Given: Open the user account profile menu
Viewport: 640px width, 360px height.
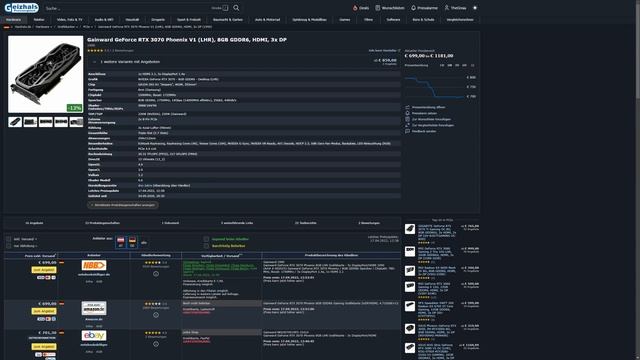Looking at the screenshot, I should [455, 8].
